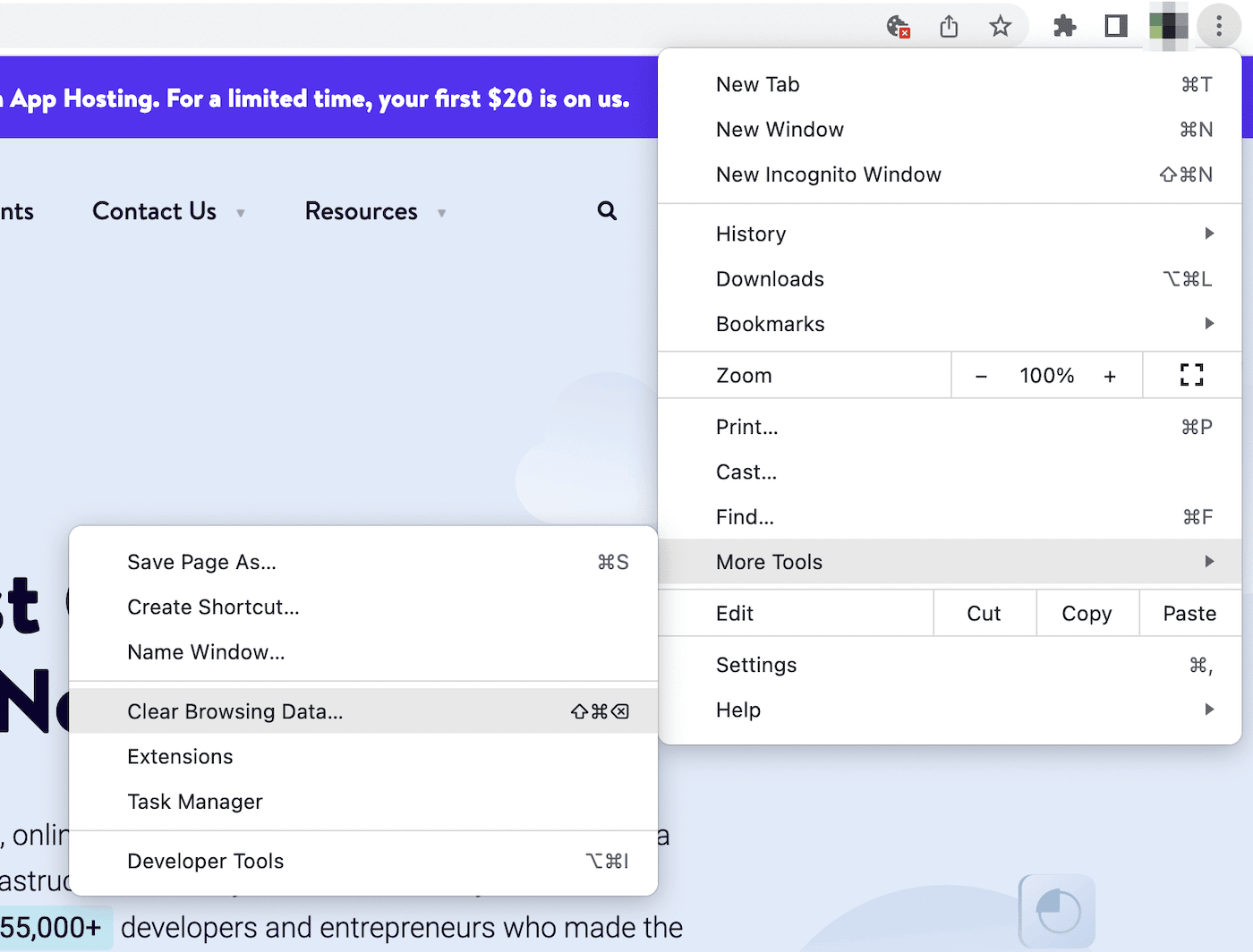This screenshot has height=952, width=1253.
Task: Open Developer Tools from the submenu
Action: pyautogui.click(x=205, y=861)
